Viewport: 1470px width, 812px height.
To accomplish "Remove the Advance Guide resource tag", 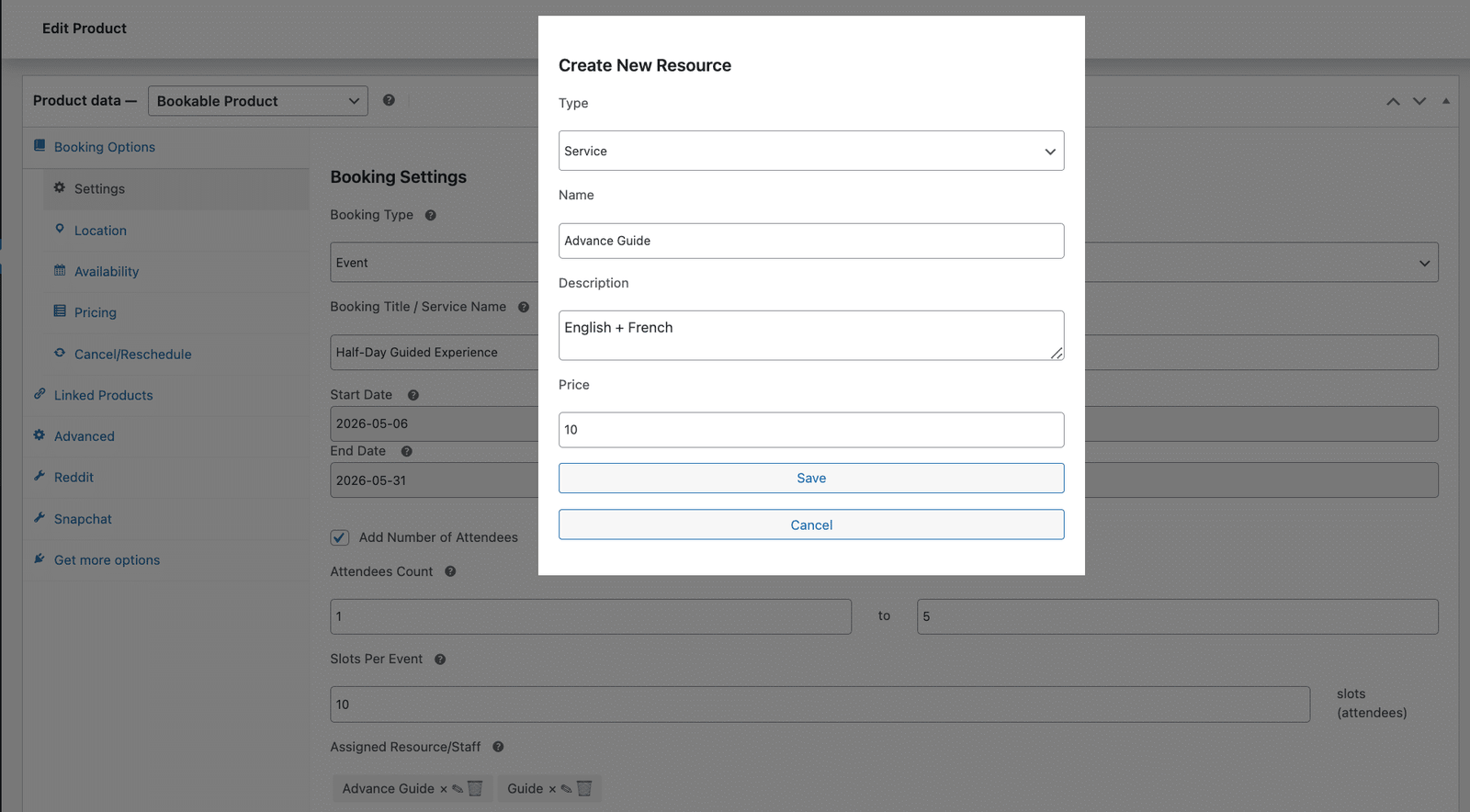I will click(443, 789).
